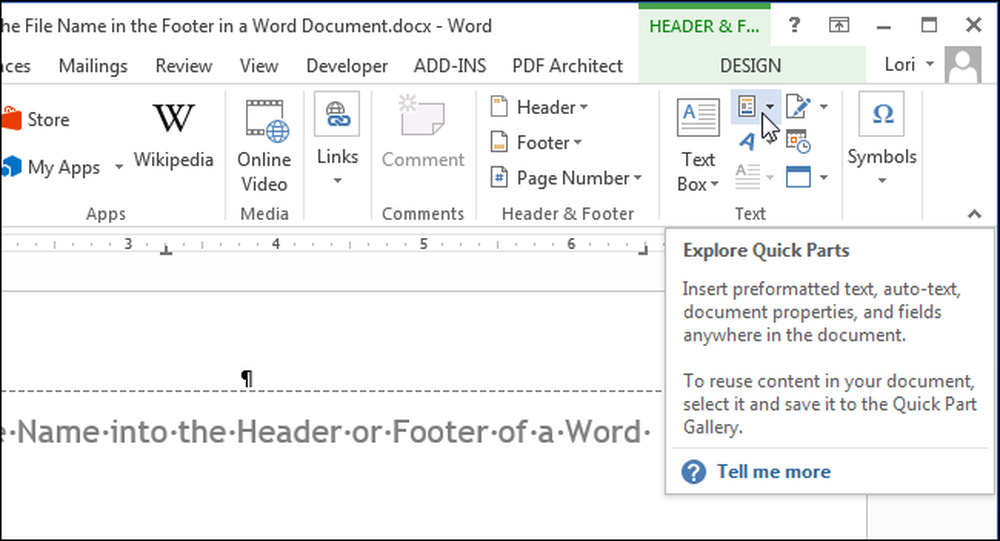This screenshot has height=541, width=1000.
Task: Open the View tab
Action: coord(259,66)
